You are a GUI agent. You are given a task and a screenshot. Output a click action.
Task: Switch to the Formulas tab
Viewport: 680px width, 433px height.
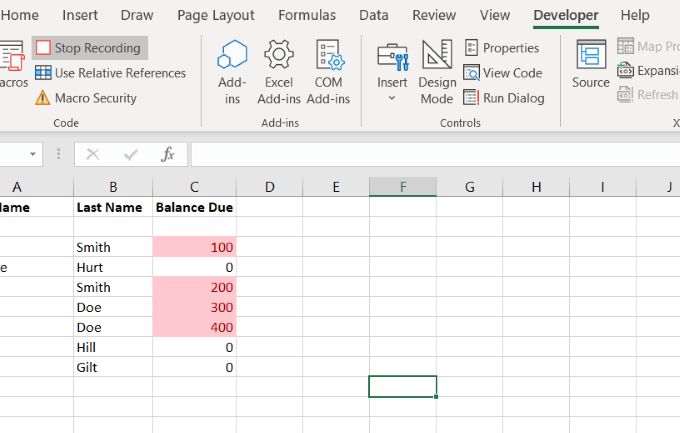coord(307,15)
